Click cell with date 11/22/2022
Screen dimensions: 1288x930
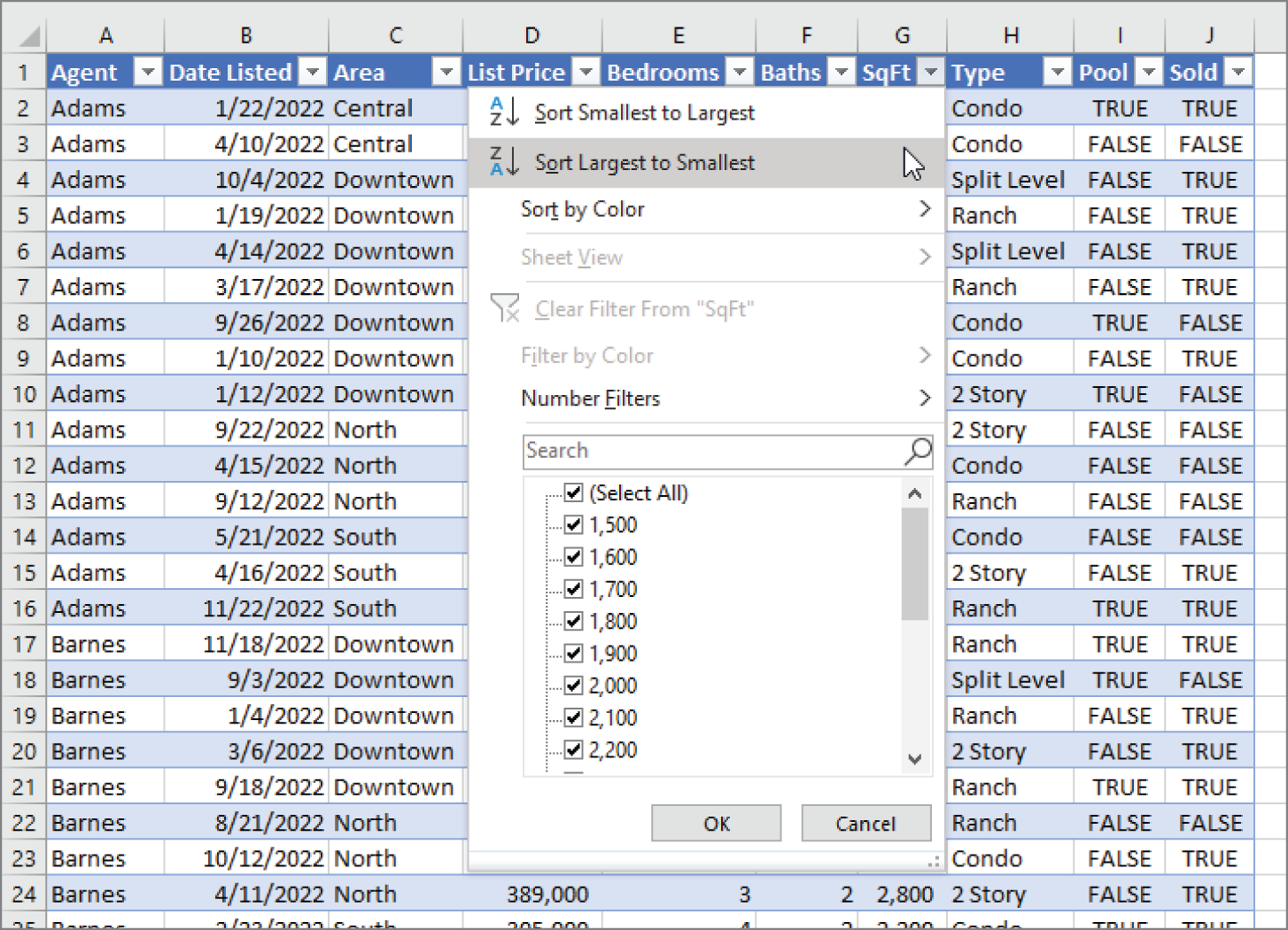pyautogui.click(x=246, y=608)
